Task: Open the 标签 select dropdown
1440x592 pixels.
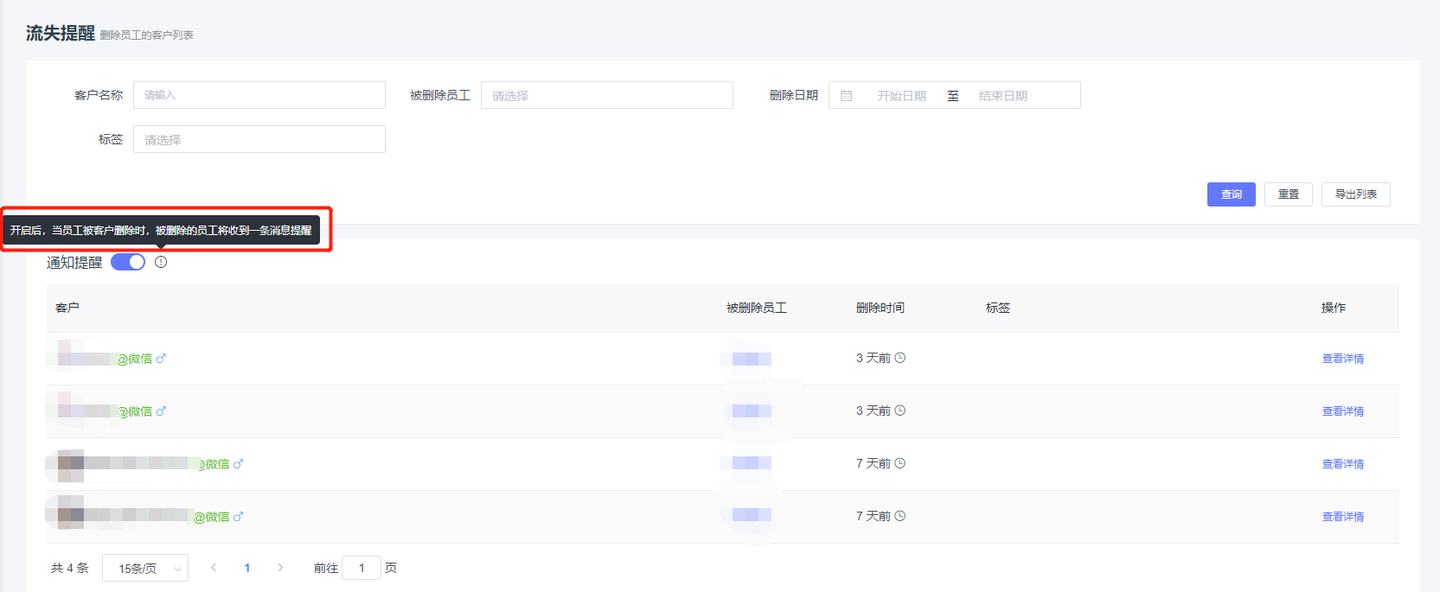Action: tap(259, 140)
